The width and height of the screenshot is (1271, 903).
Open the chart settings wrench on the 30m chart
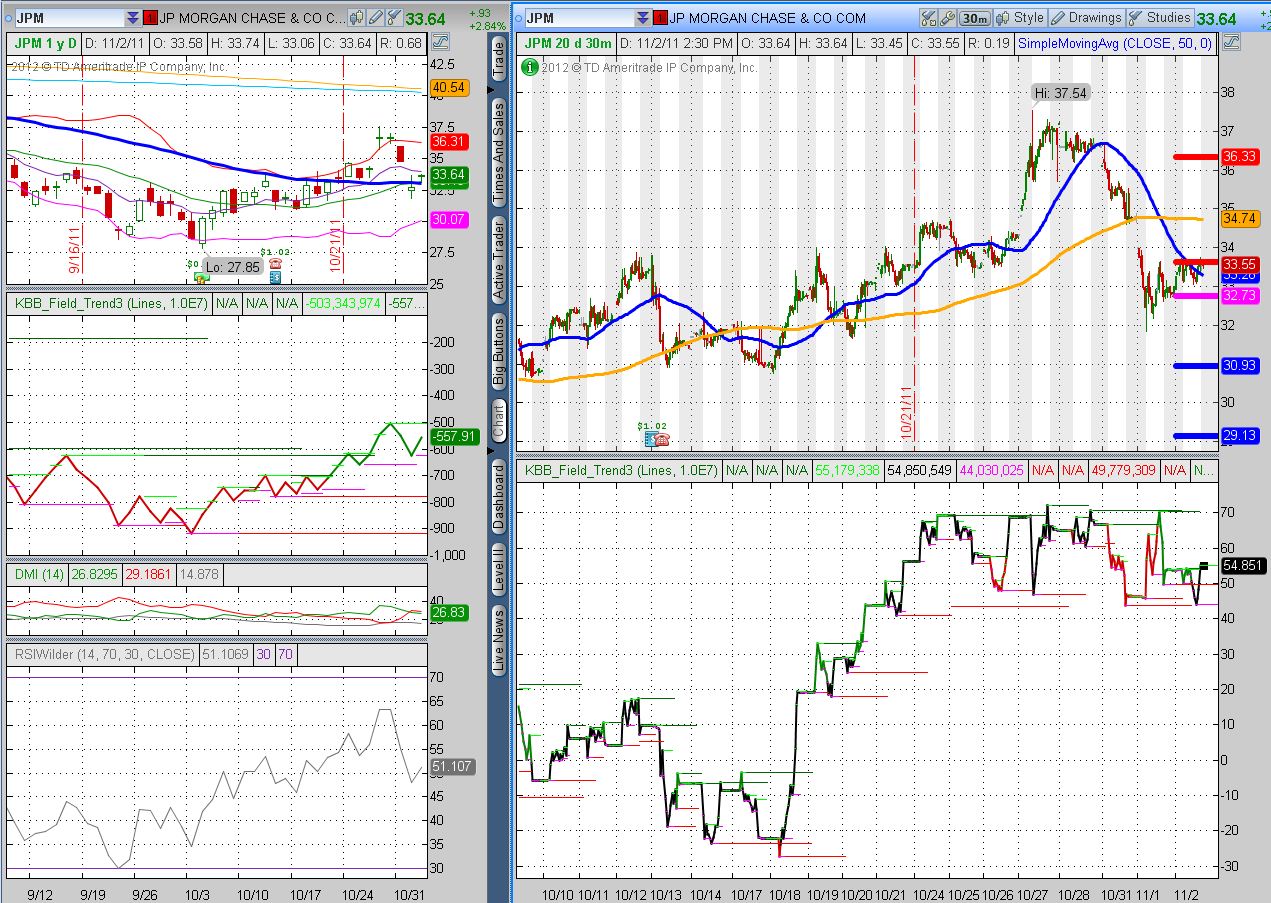(950, 17)
